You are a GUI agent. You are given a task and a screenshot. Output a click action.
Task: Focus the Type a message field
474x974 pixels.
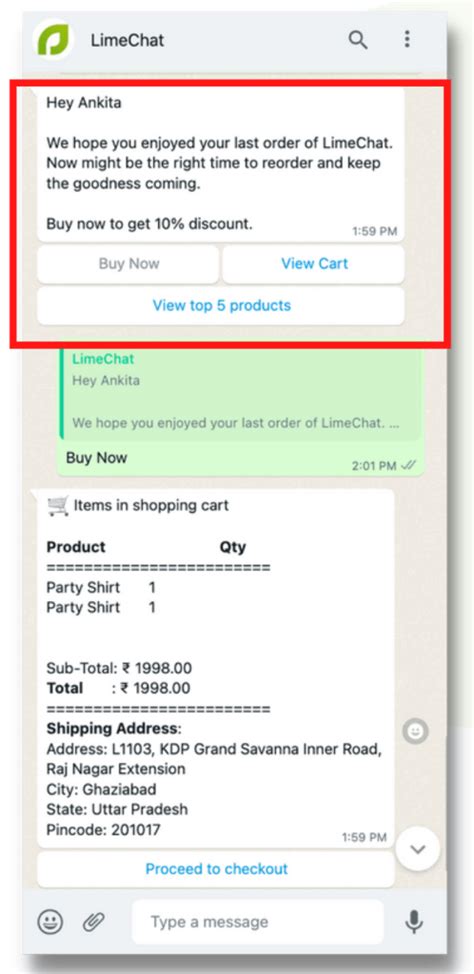click(257, 922)
